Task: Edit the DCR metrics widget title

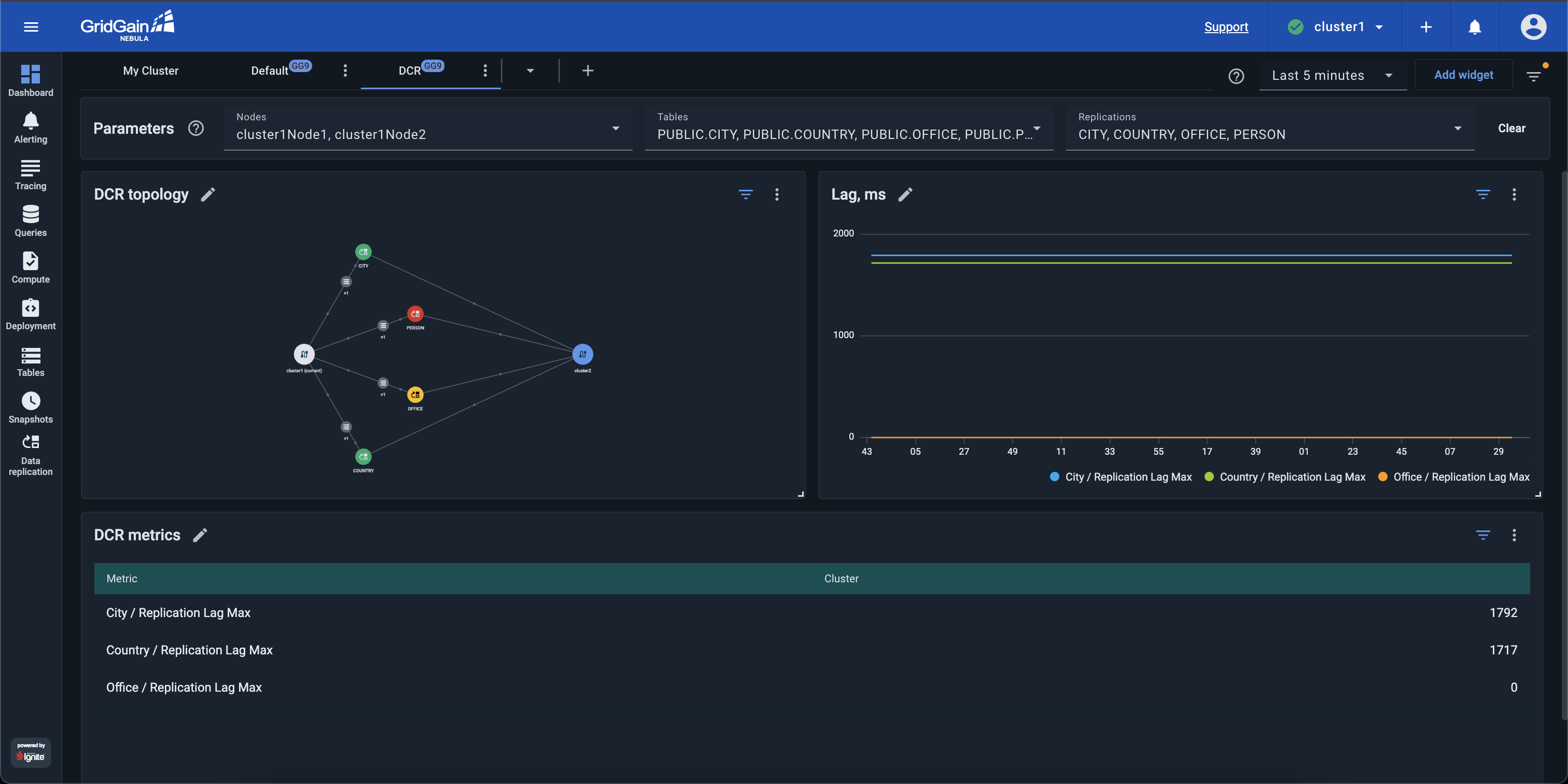Action: point(200,535)
